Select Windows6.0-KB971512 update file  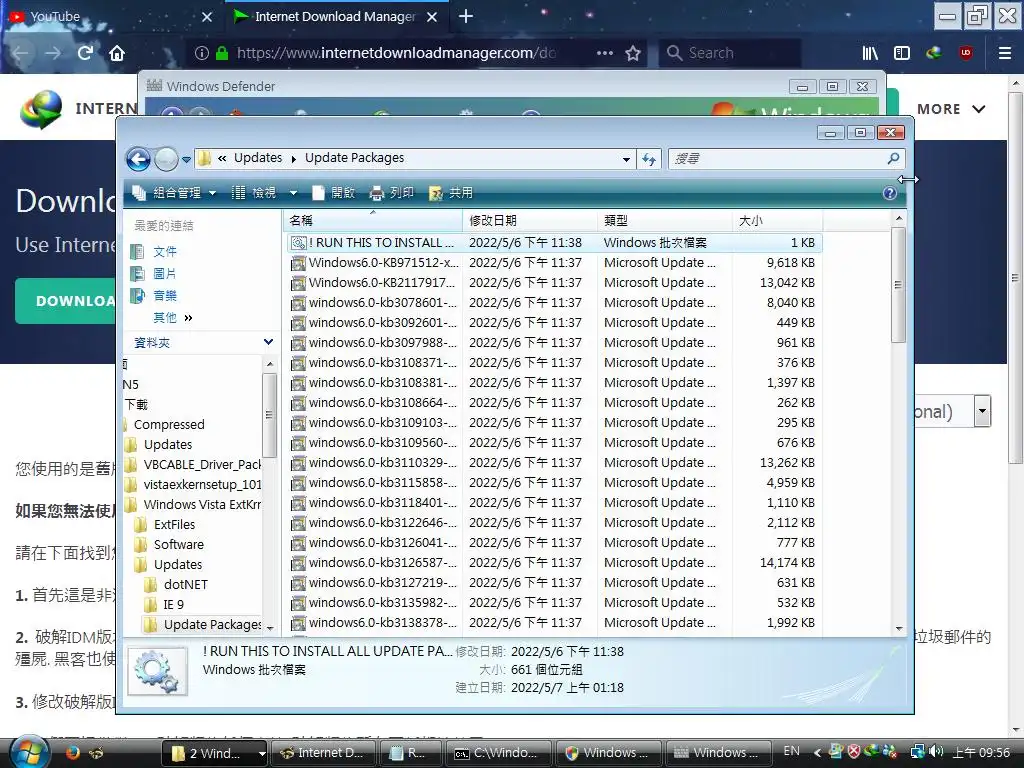[x=554, y=263]
